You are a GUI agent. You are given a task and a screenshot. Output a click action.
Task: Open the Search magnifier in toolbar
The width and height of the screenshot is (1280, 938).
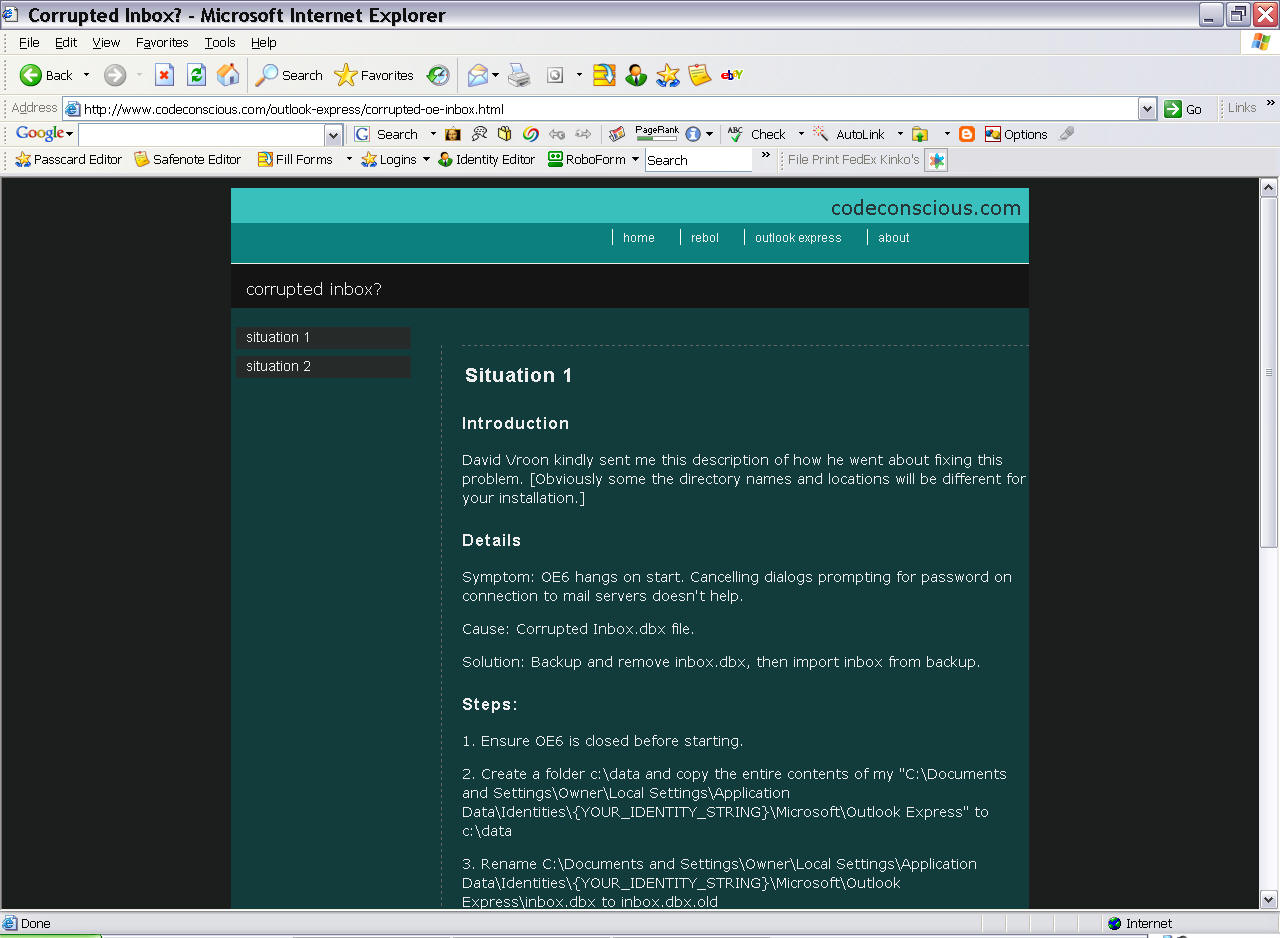point(289,75)
